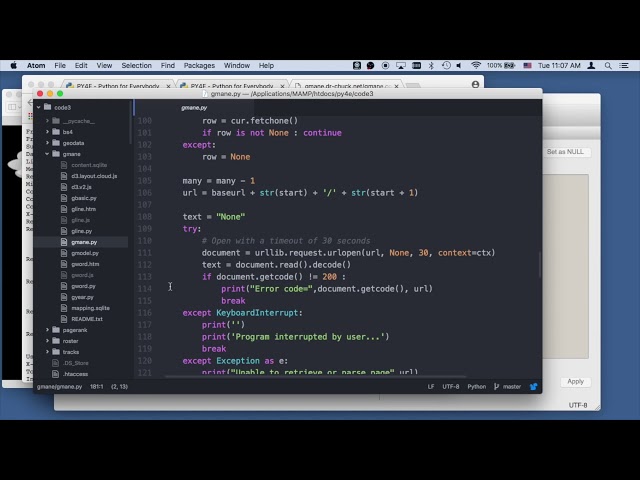
Task: Open mapping.sqlite file
Action: pyautogui.click(x=90, y=308)
